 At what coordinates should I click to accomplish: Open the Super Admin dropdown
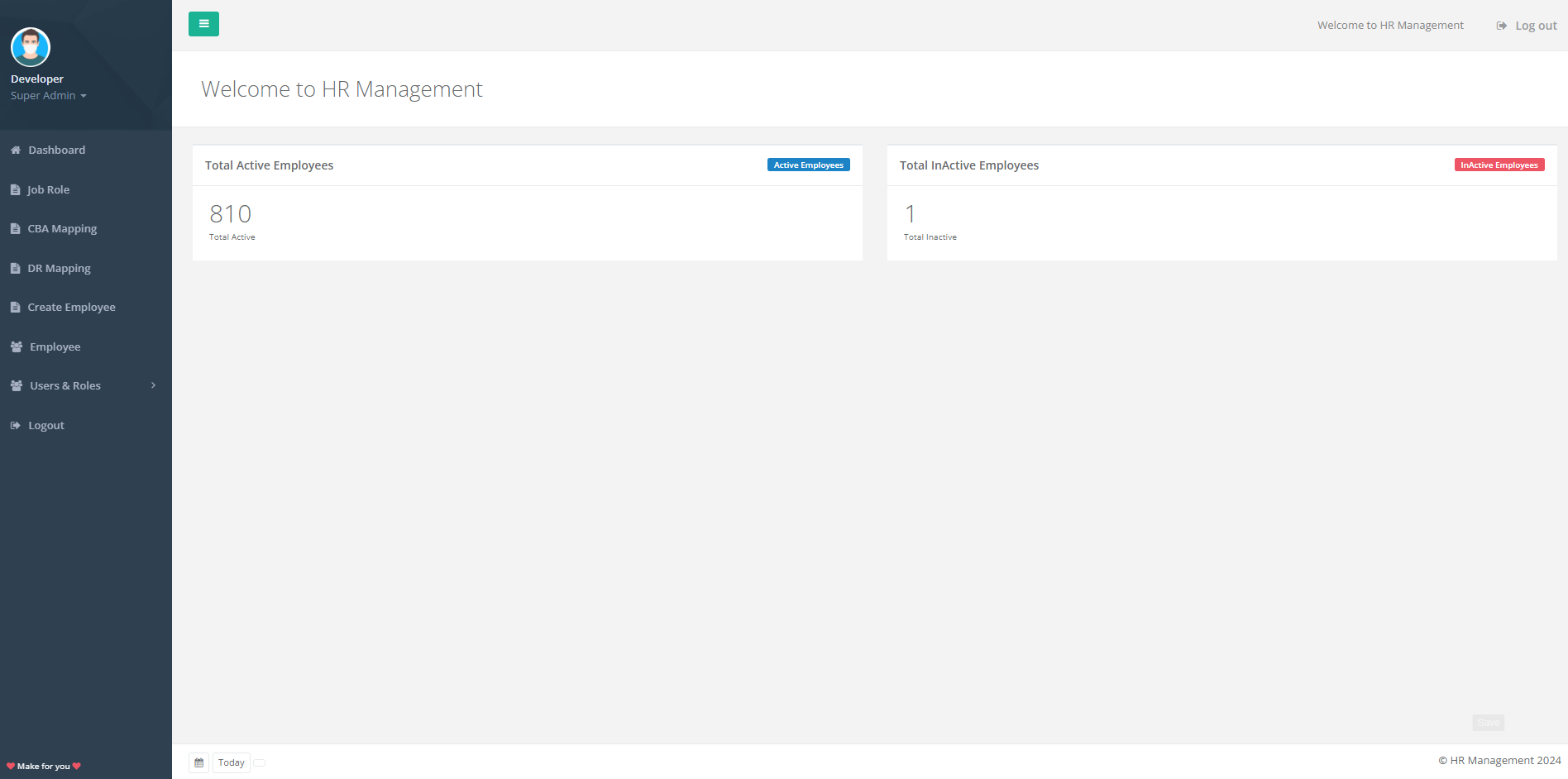(48, 96)
